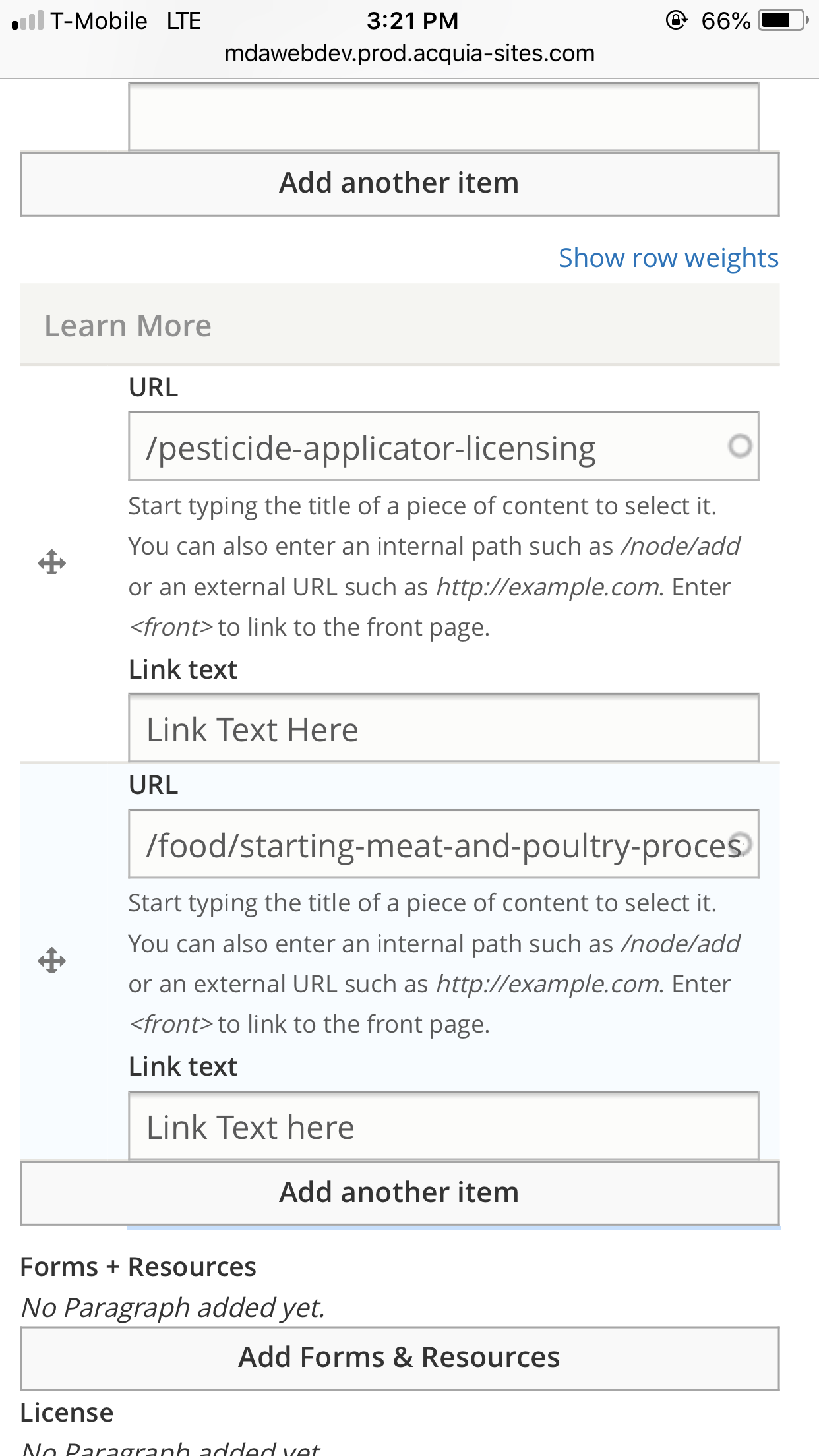Click the URL label above the pesticide field
819x1456 pixels.
tap(153, 387)
